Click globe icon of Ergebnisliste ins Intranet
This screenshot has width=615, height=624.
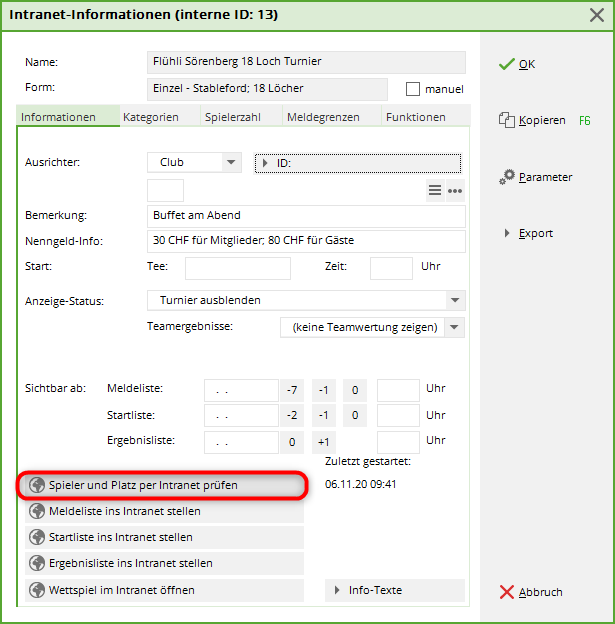[37, 564]
